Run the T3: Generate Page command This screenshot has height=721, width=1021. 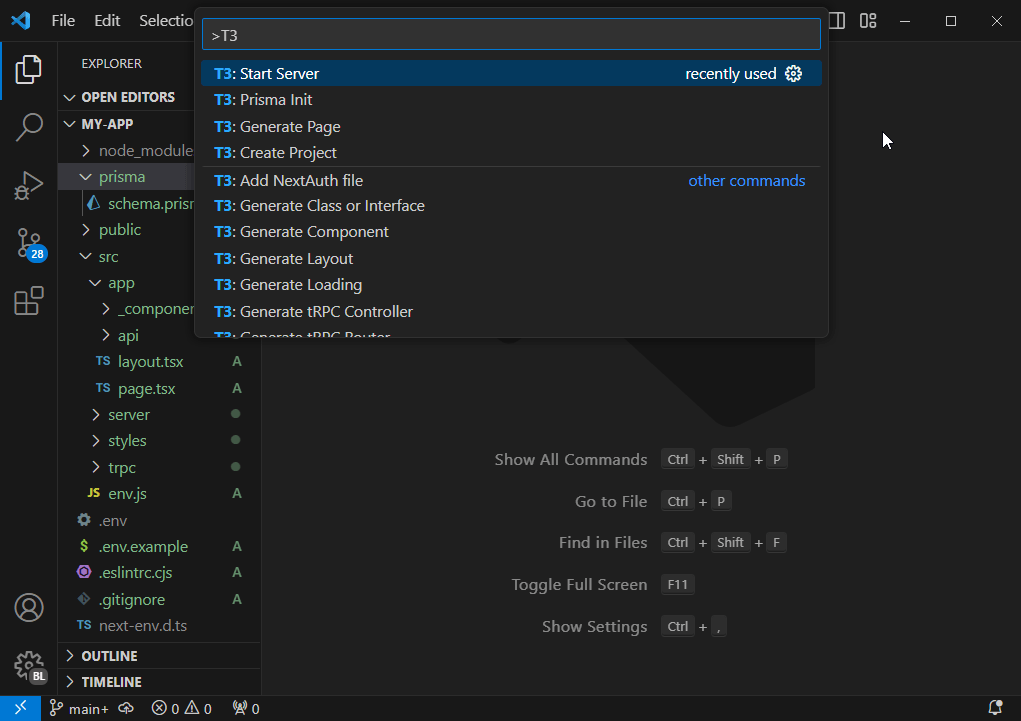[511, 126]
